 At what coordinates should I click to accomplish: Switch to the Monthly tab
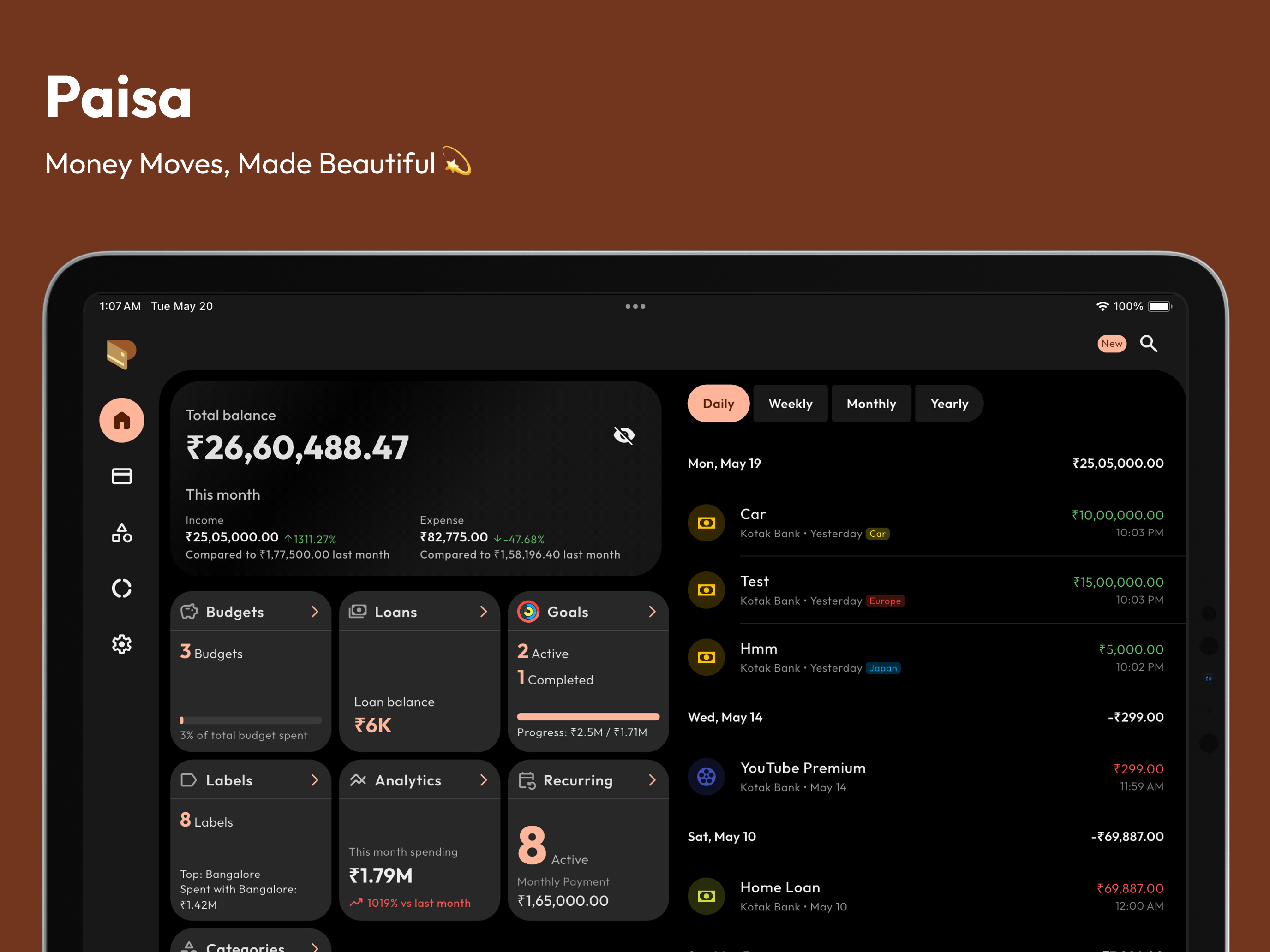pos(871,404)
